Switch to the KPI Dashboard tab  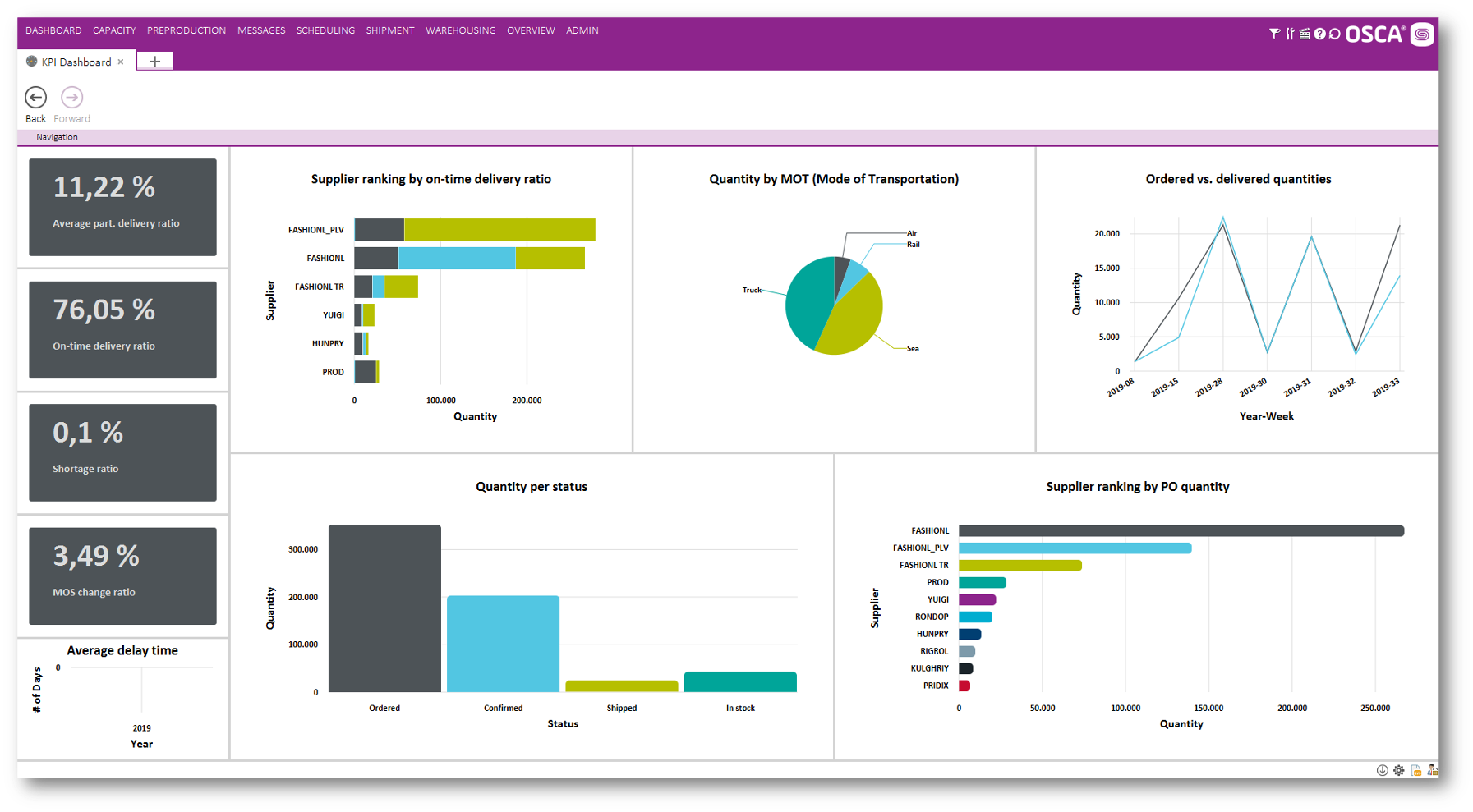tap(75, 61)
